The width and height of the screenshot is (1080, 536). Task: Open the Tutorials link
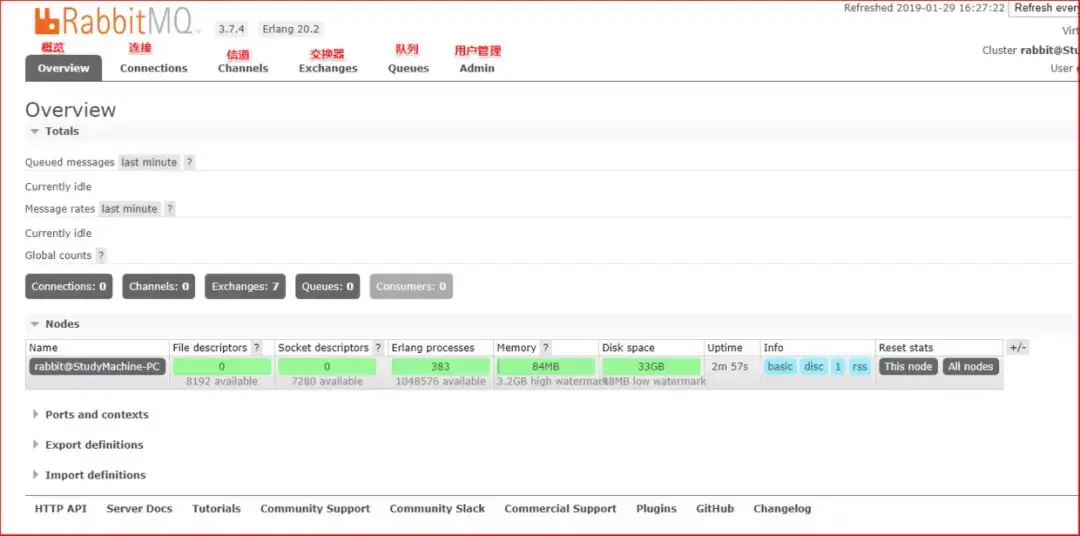(x=216, y=509)
